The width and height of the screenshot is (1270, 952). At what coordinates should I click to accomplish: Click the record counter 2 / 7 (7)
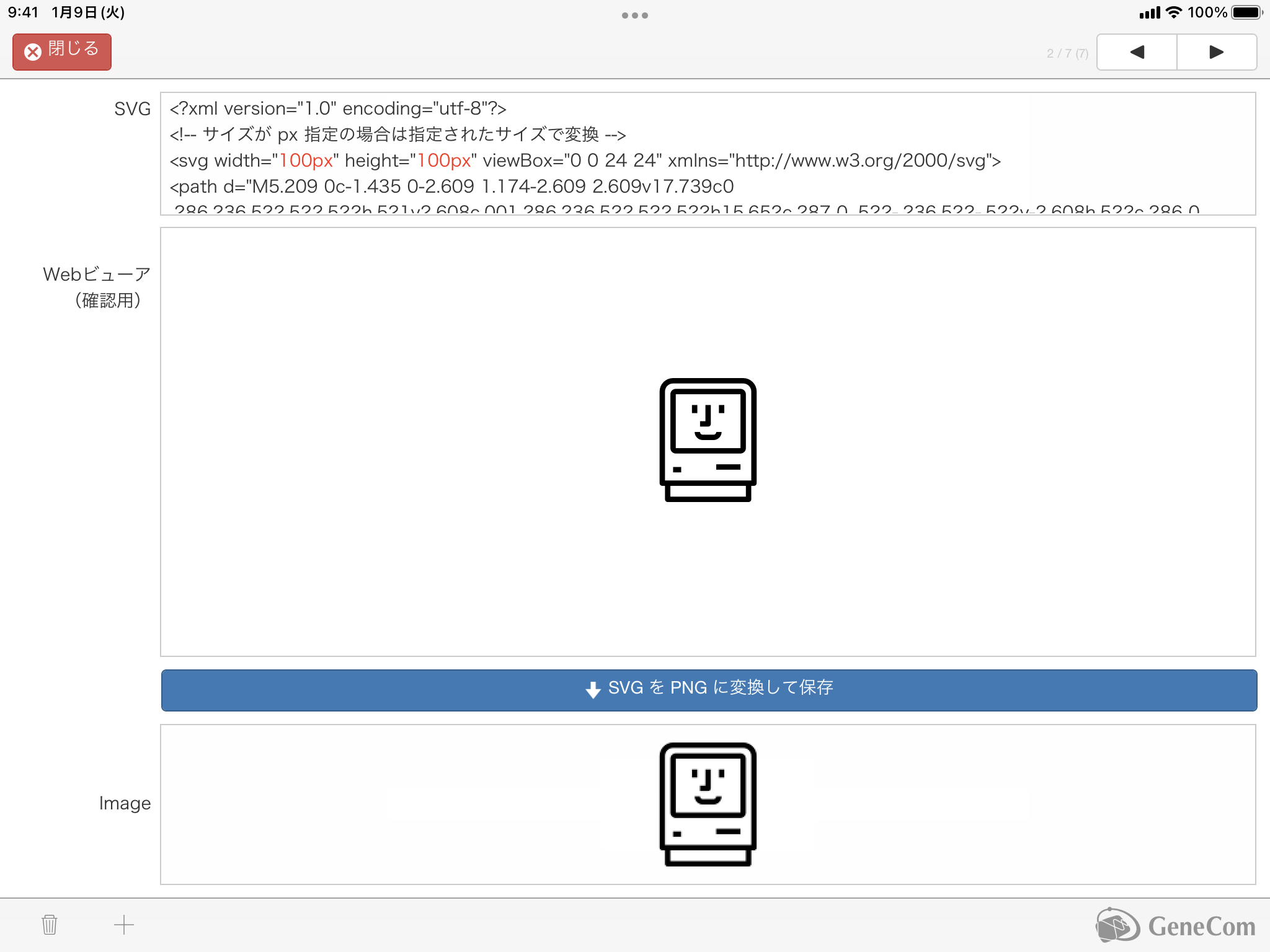1067,53
